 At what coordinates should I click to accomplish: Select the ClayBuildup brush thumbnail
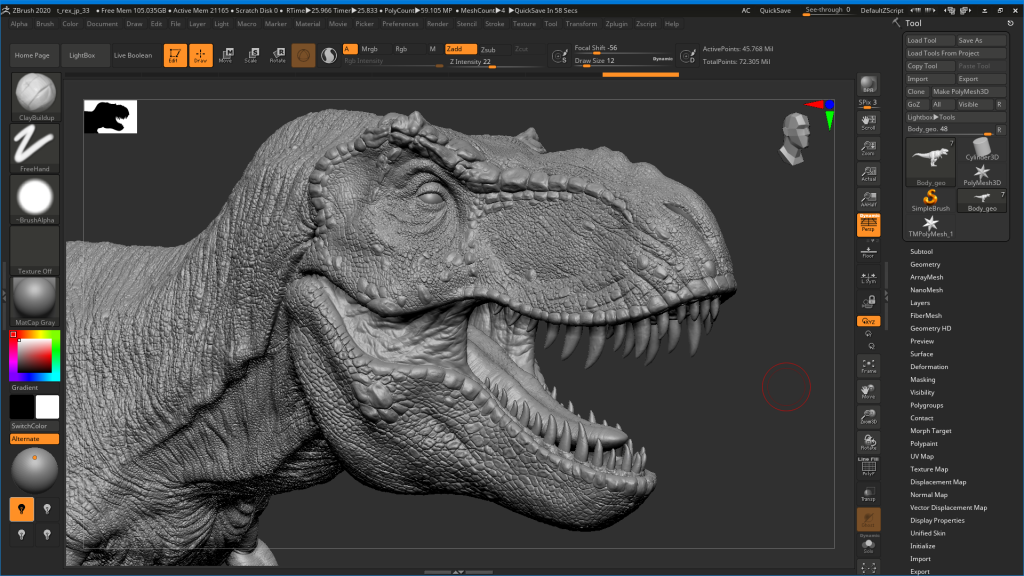coord(35,96)
